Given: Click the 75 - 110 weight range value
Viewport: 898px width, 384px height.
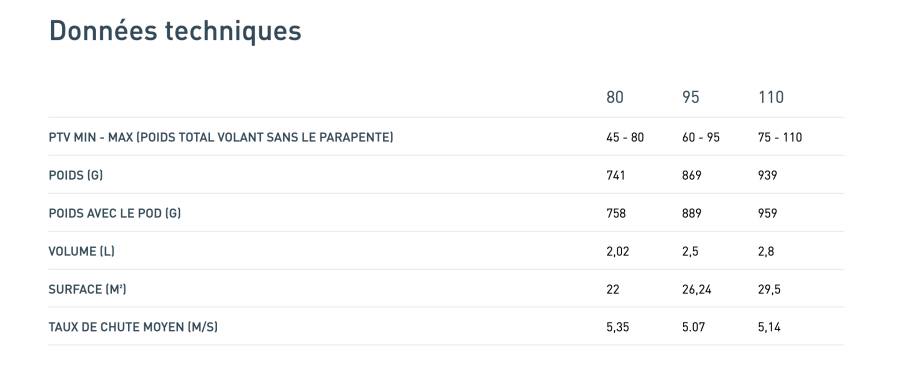Looking at the screenshot, I should [780, 137].
